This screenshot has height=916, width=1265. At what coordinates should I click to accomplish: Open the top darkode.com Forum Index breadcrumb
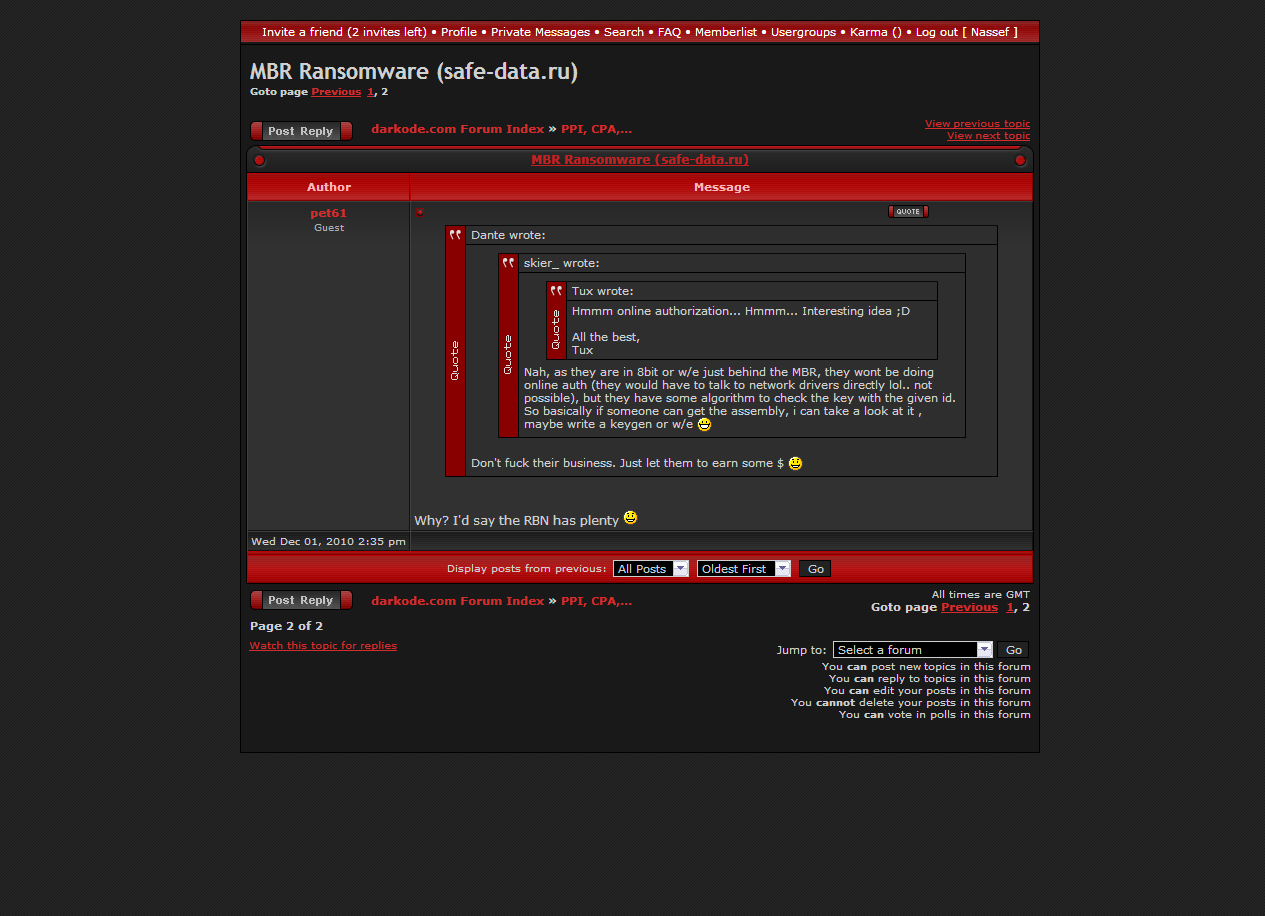click(x=457, y=129)
